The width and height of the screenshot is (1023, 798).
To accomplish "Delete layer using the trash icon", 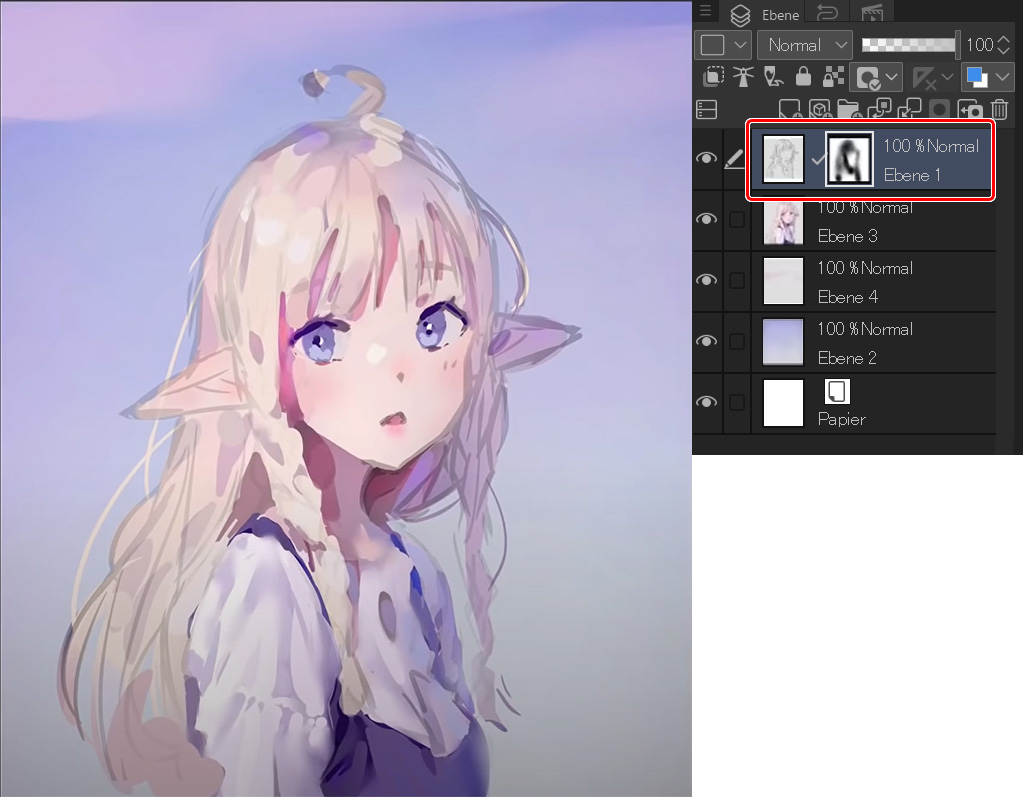I will (999, 110).
